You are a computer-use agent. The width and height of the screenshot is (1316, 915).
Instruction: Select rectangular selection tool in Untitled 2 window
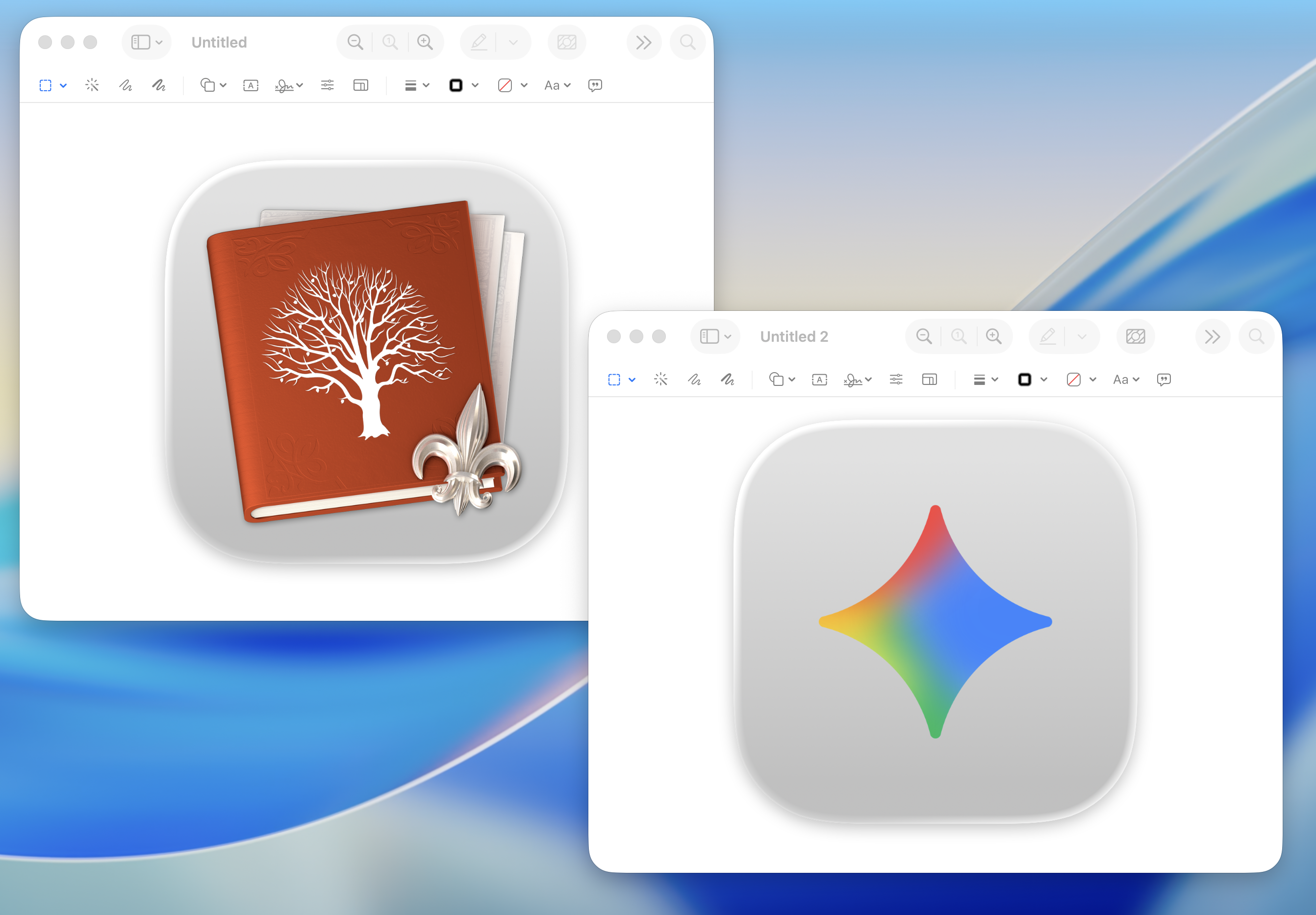click(614, 380)
